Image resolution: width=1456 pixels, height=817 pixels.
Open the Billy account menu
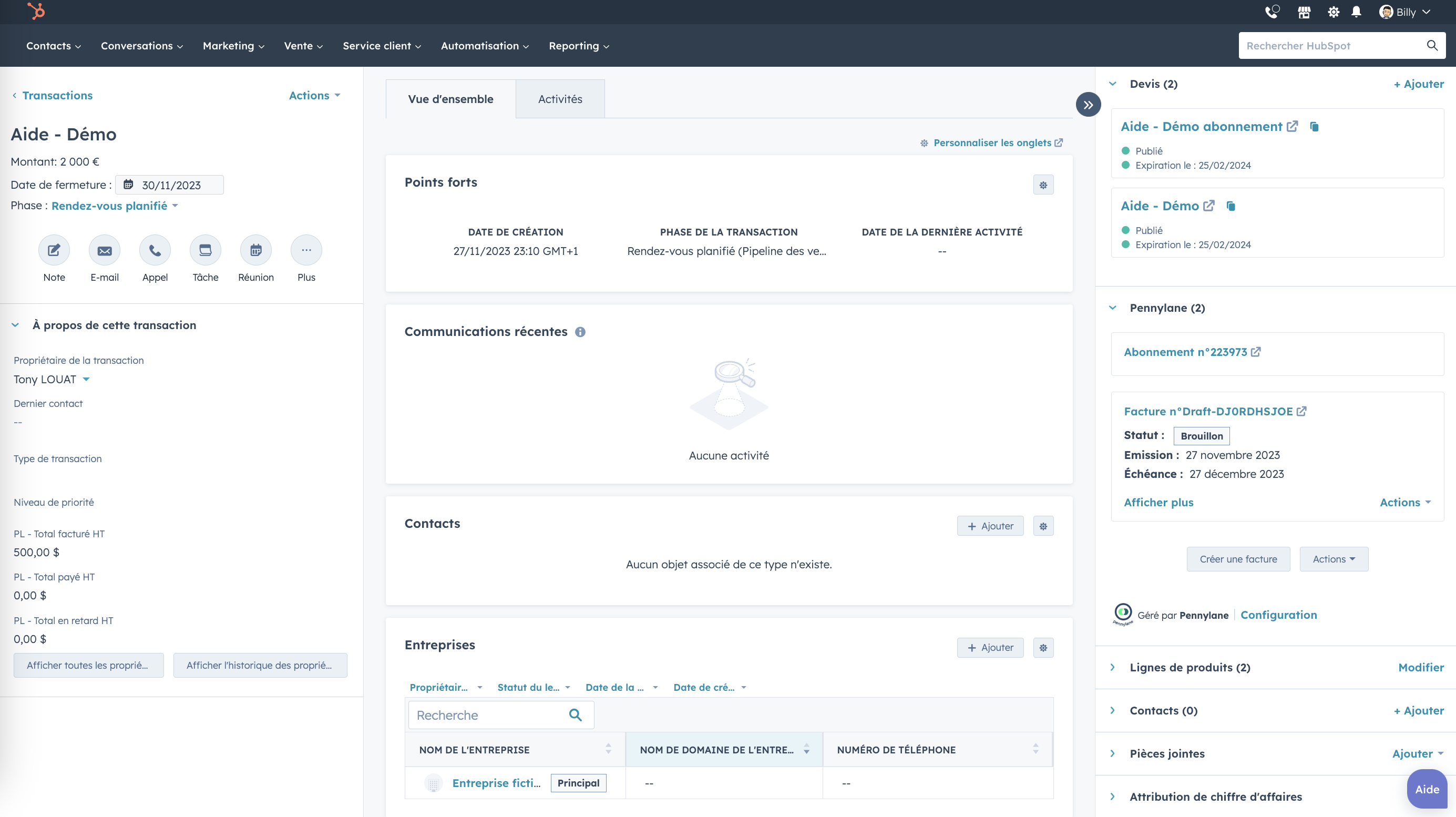click(x=1404, y=12)
